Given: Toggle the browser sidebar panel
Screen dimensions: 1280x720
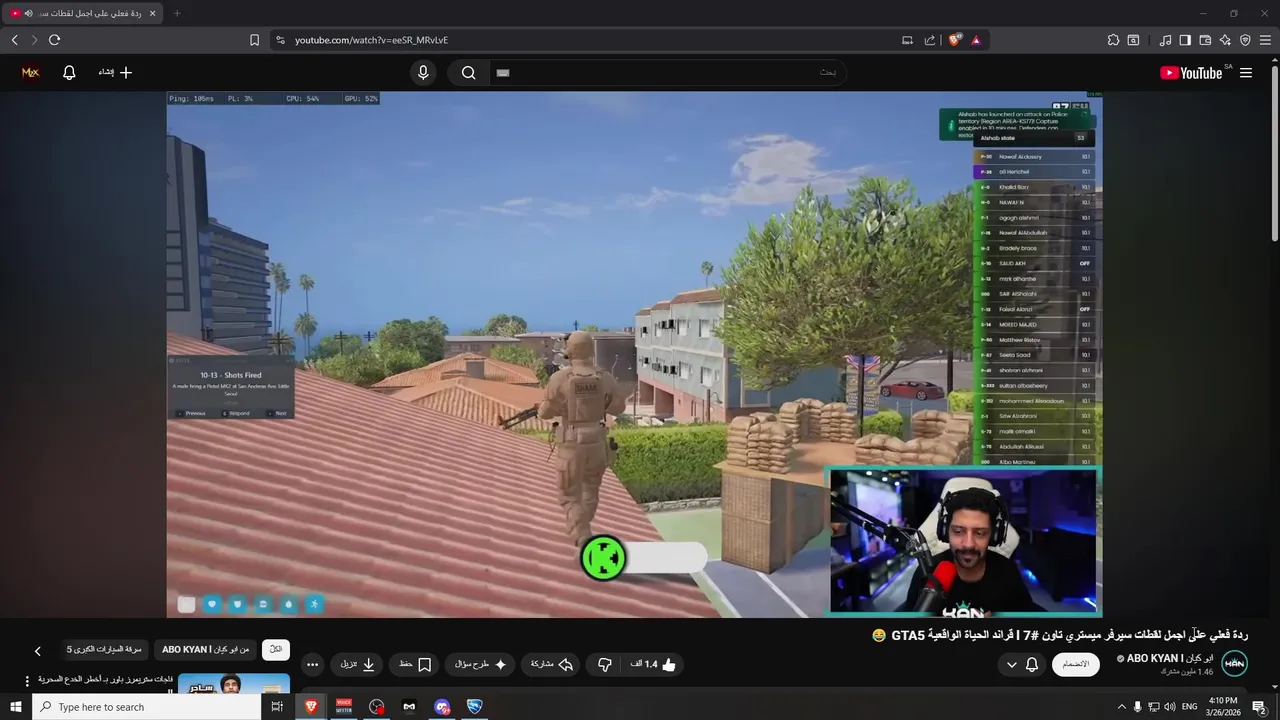Looking at the screenshot, I should [x=1185, y=40].
